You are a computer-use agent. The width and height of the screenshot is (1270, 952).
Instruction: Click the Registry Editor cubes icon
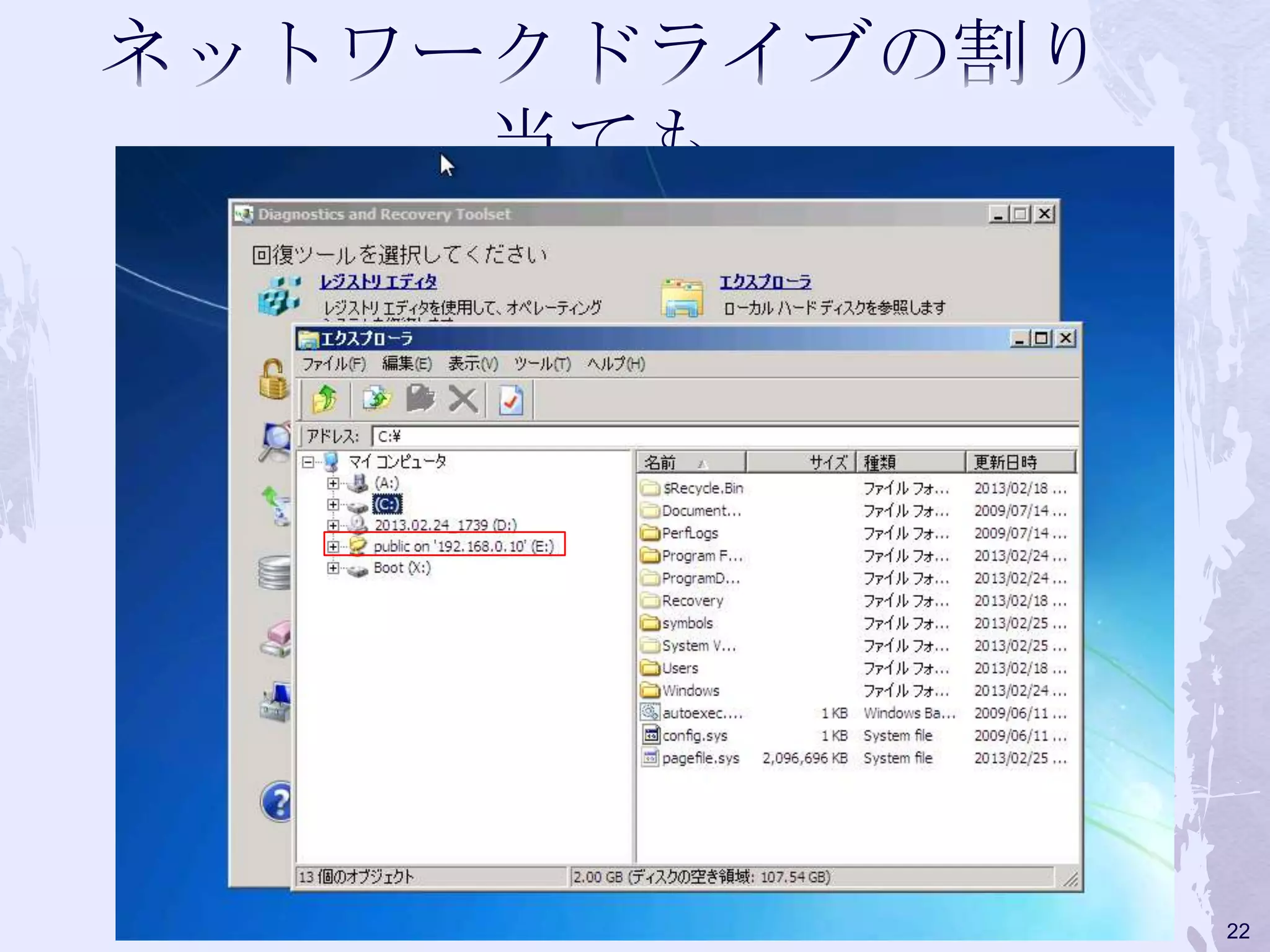(278, 296)
